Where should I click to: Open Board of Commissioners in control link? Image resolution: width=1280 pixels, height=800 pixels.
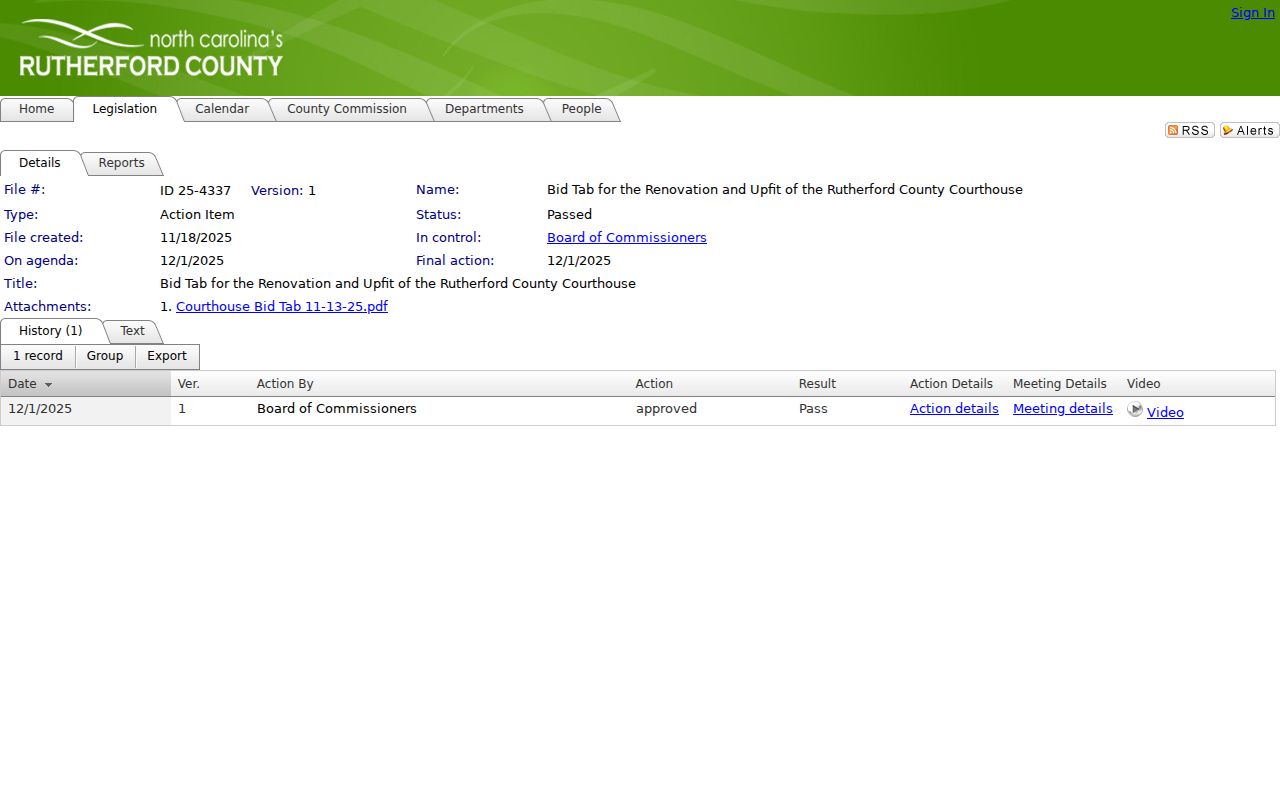point(627,238)
